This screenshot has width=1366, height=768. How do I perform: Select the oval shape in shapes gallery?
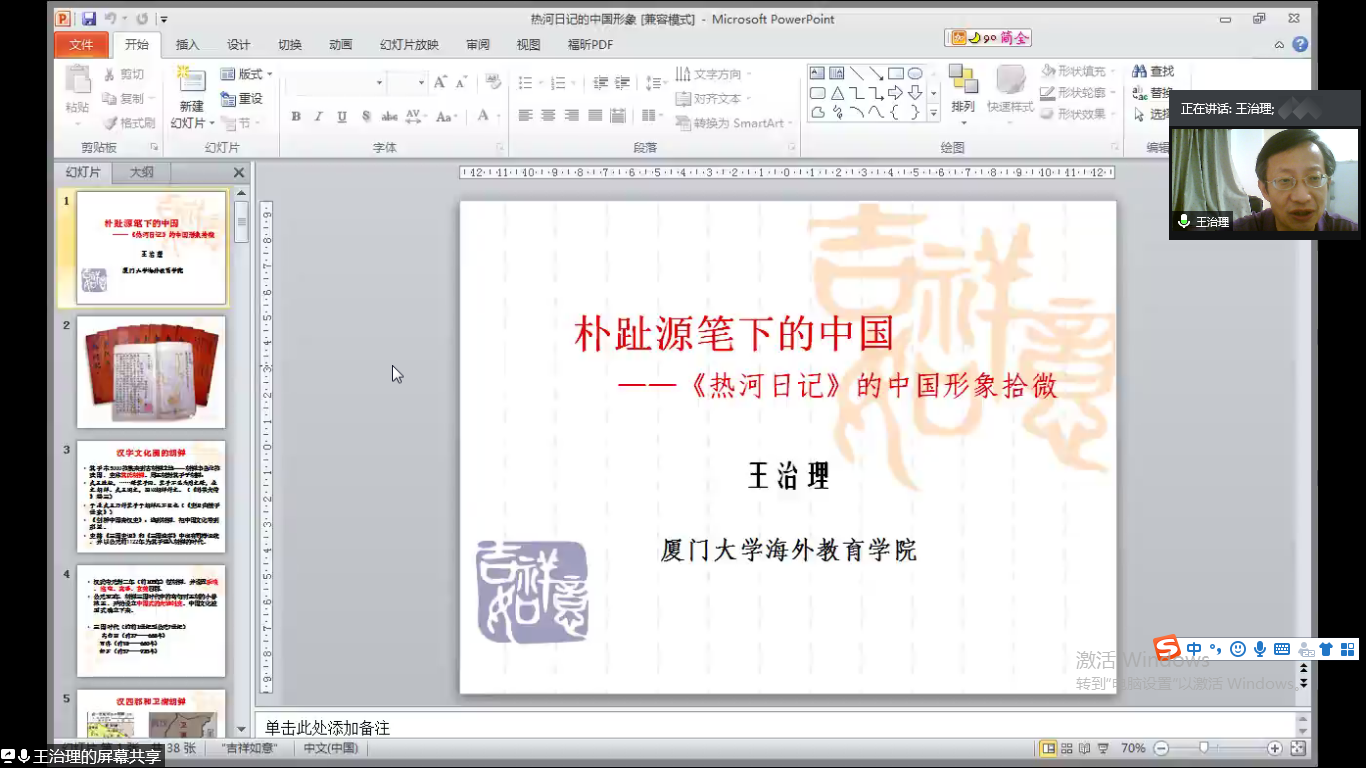pyautogui.click(x=914, y=74)
